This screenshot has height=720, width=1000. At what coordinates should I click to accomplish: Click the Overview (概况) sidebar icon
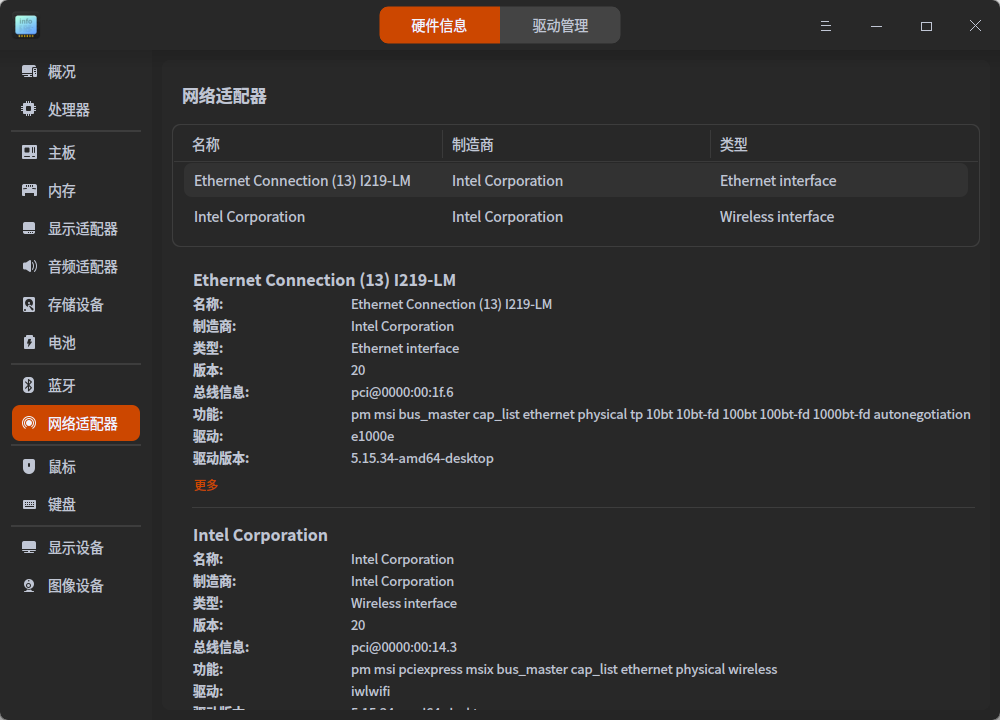point(29,71)
